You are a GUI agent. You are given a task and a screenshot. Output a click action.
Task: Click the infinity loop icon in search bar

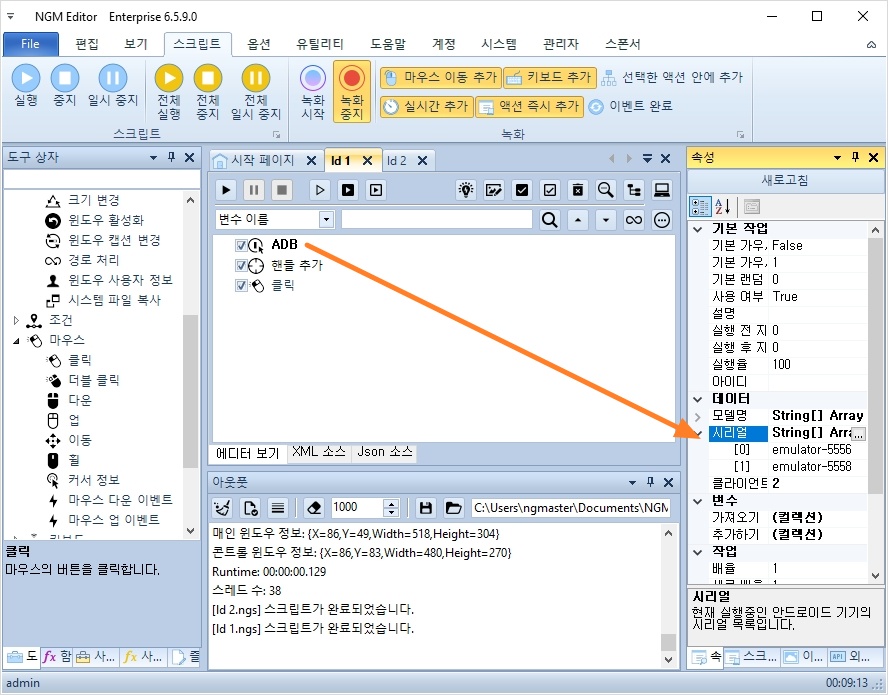[x=634, y=220]
